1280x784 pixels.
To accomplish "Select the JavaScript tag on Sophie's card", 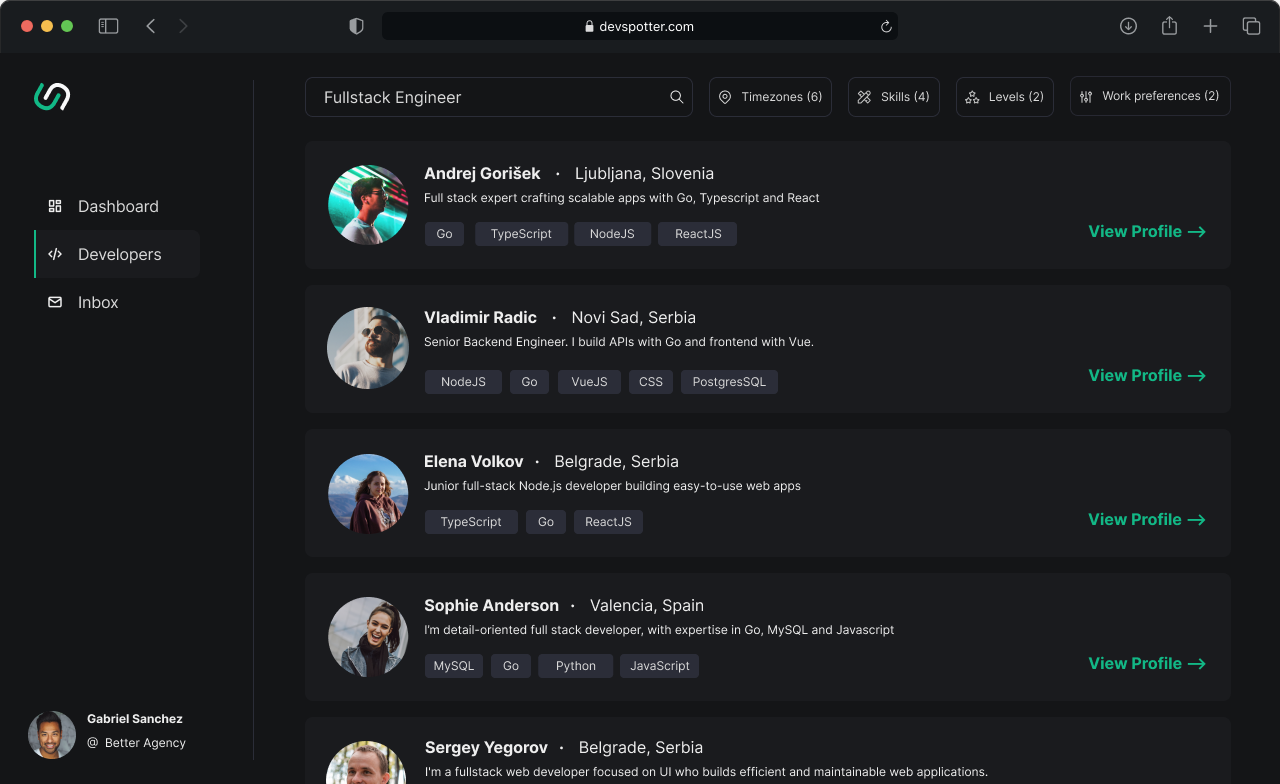I will coord(660,666).
